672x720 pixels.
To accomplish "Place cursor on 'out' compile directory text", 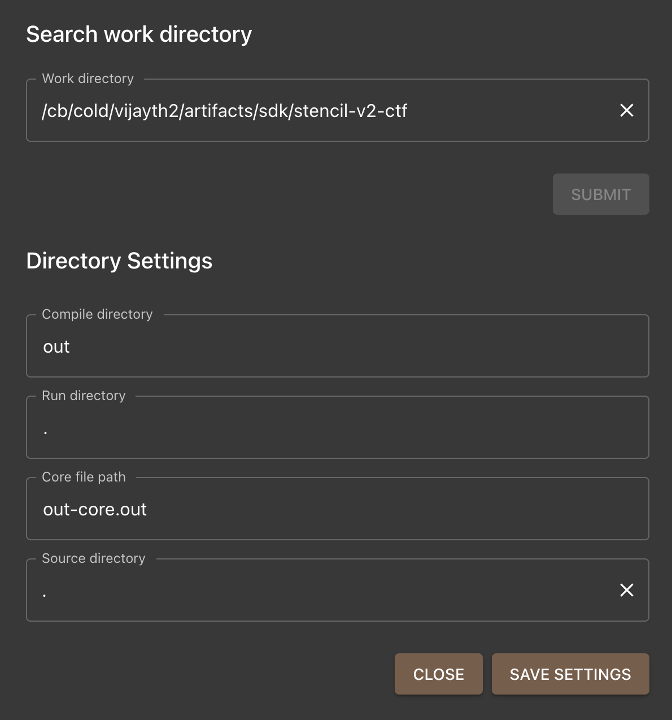I will click(56, 347).
